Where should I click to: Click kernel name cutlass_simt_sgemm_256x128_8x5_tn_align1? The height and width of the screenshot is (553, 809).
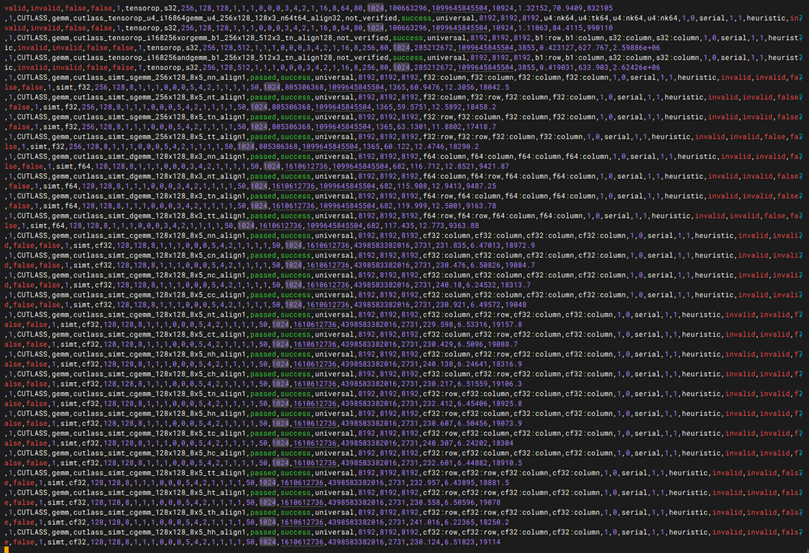(x=161, y=117)
